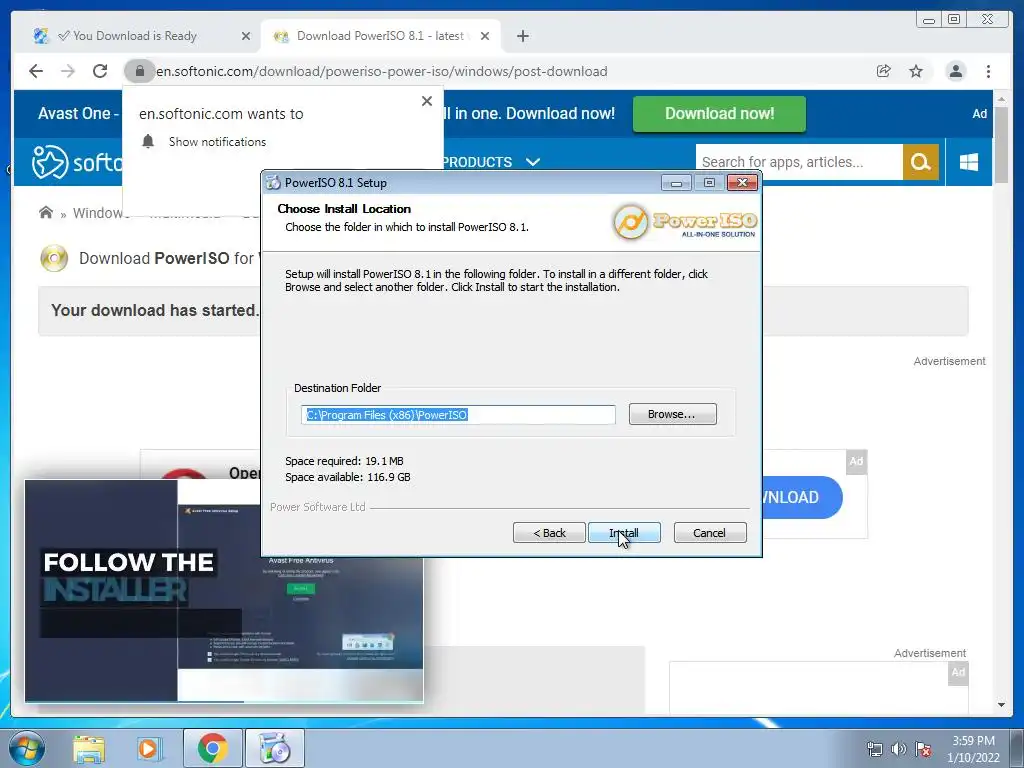Click the bell icon in notification prompt
1024x768 pixels.
148,141
